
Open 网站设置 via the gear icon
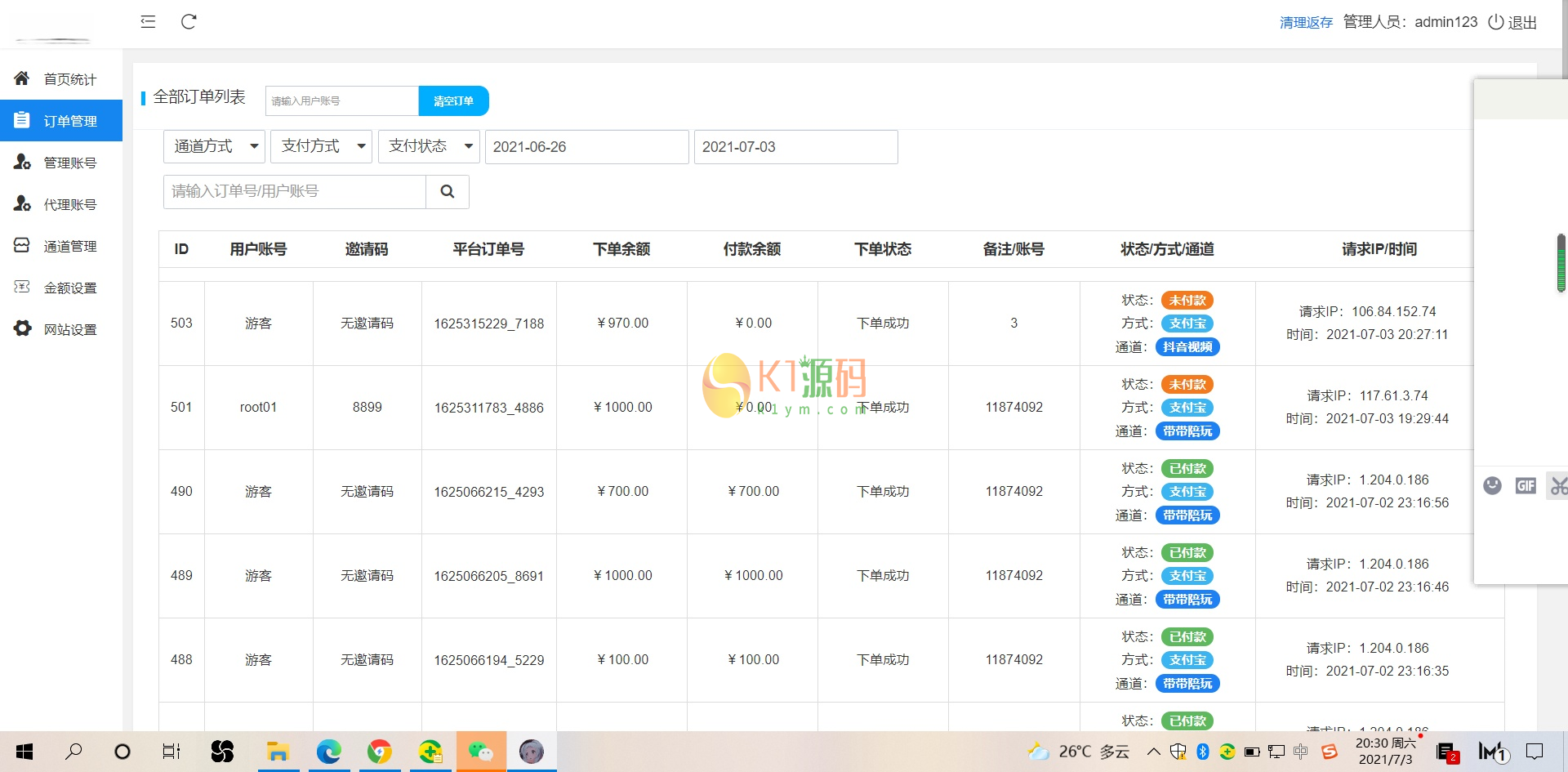pos(22,328)
